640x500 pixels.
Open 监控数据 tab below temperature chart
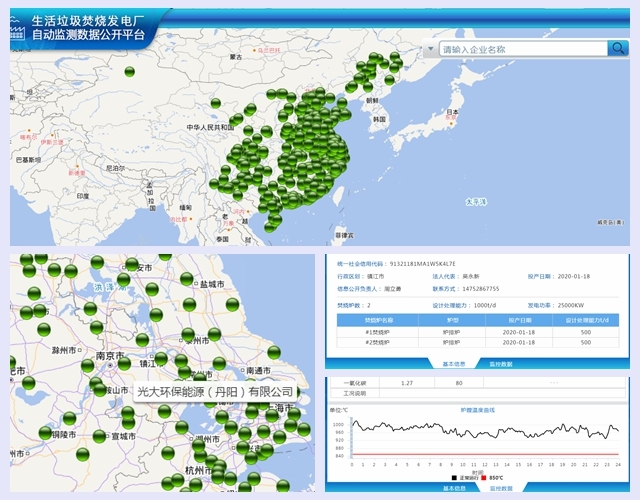point(501,489)
